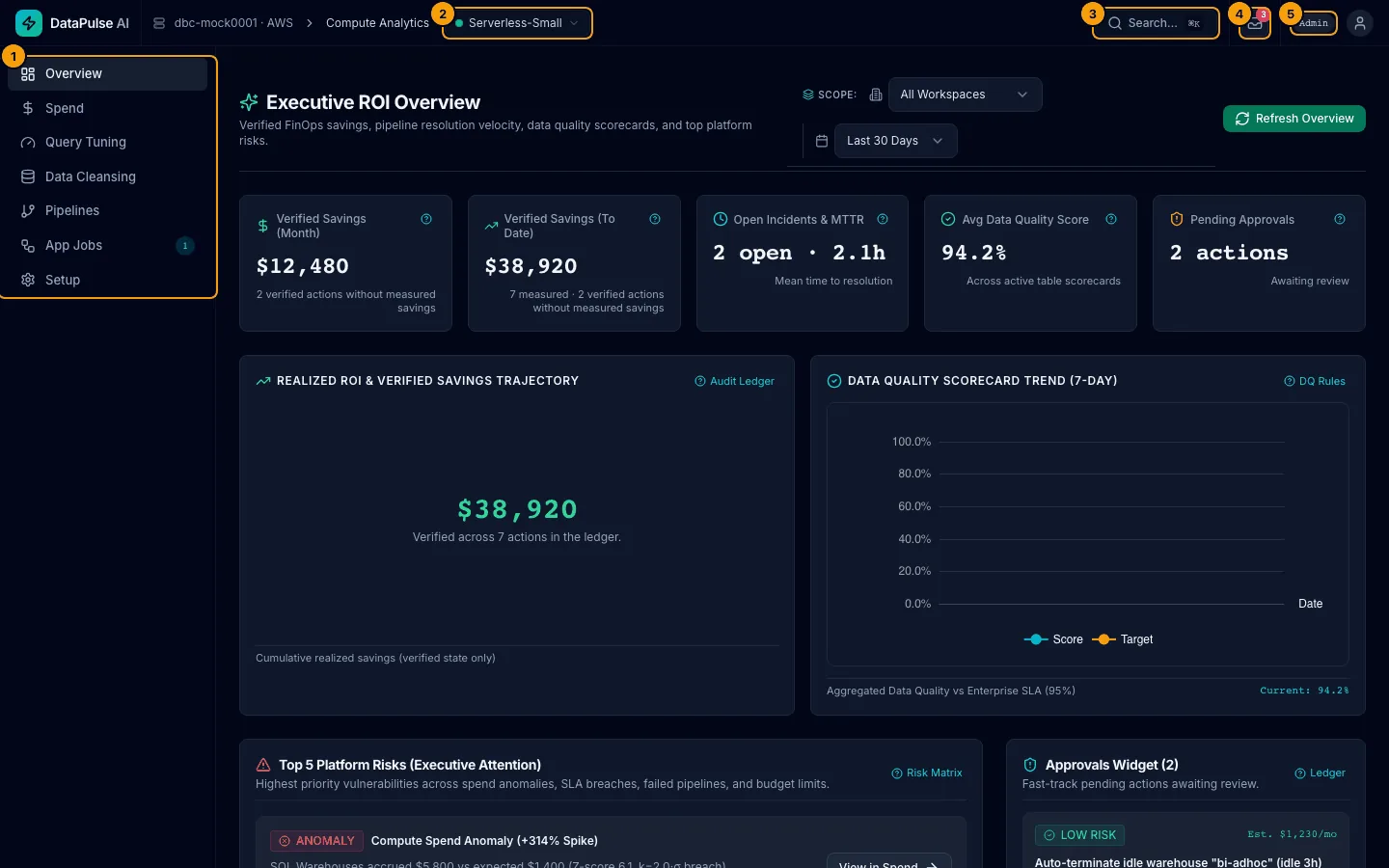Viewport: 1389px width, 868px height.
Task: Select Overview in the sidebar
Action: [107, 74]
